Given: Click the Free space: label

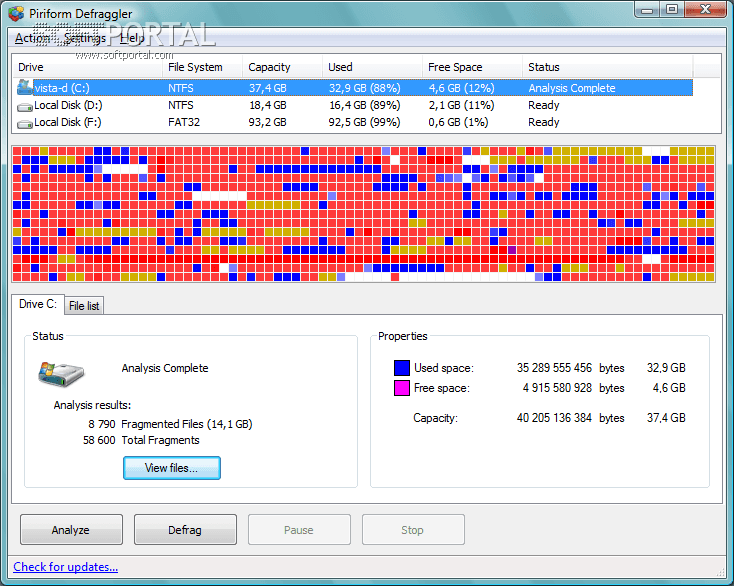Looking at the screenshot, I should tap(442, 388).
